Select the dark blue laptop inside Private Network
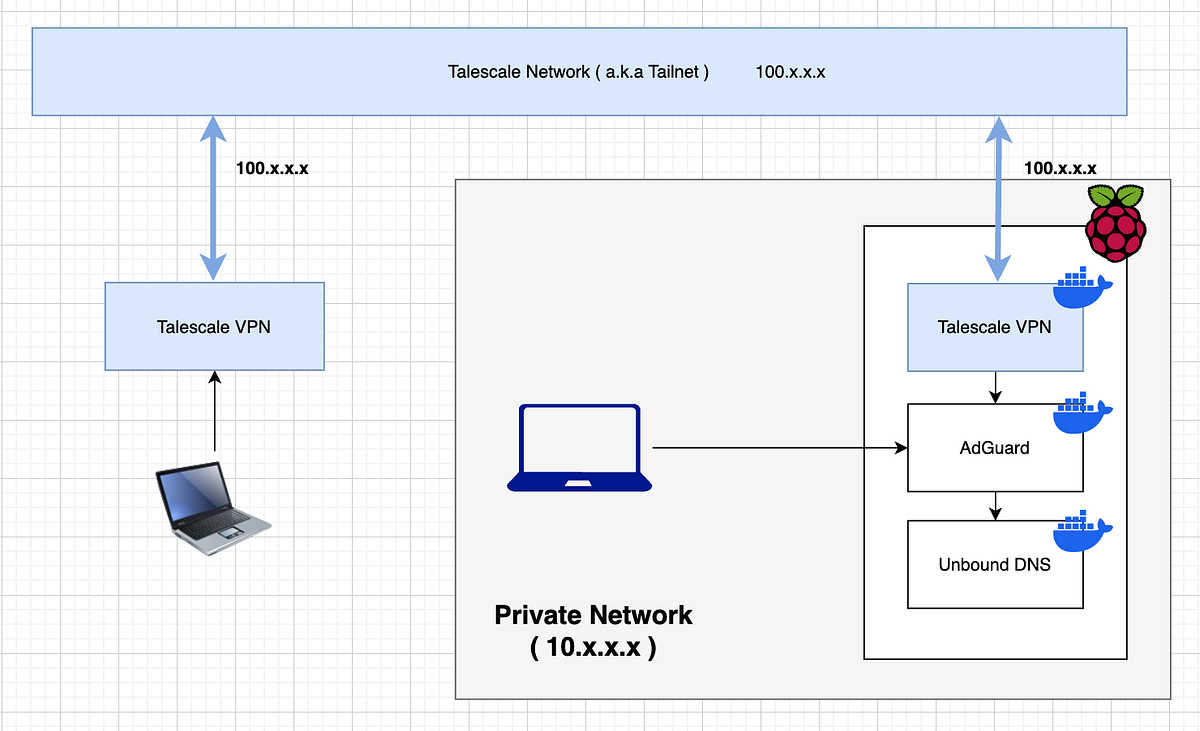 click(x=578, y=447)
